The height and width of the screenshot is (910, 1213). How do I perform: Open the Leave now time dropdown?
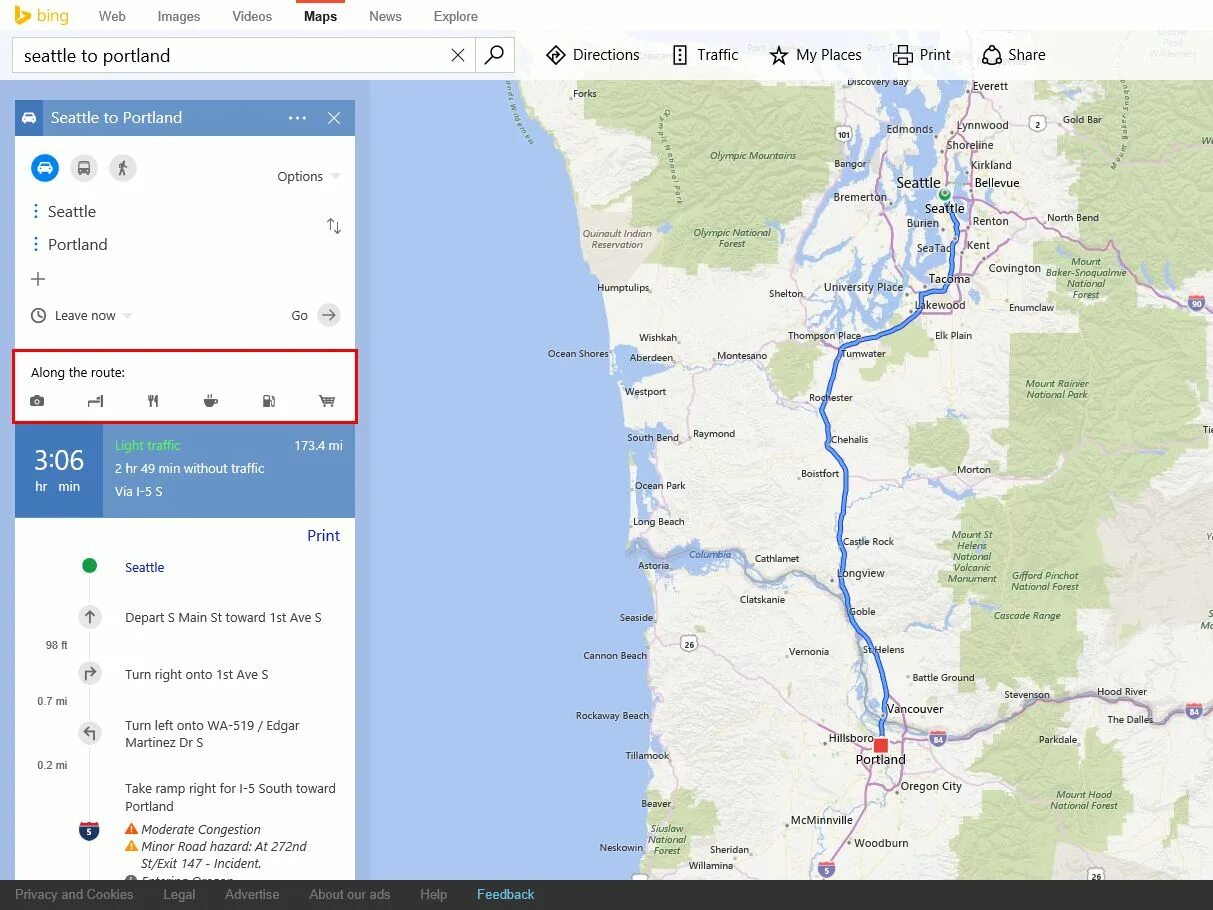(x=81, y=315)
